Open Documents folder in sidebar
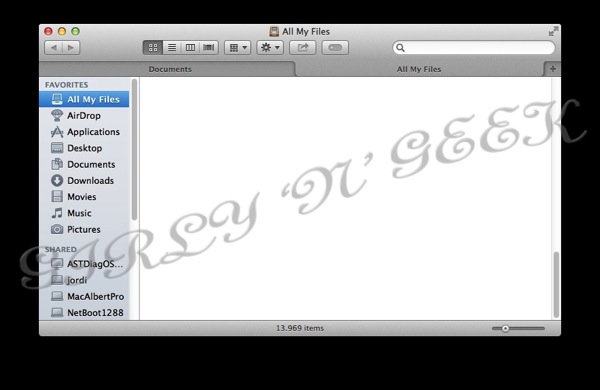 84,164
